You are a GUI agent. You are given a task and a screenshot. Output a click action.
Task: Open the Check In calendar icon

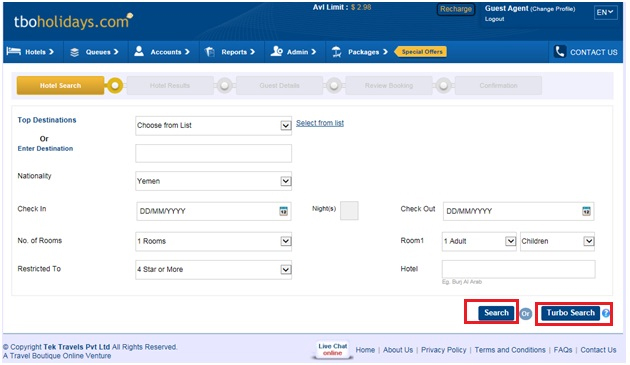point(284,211)
